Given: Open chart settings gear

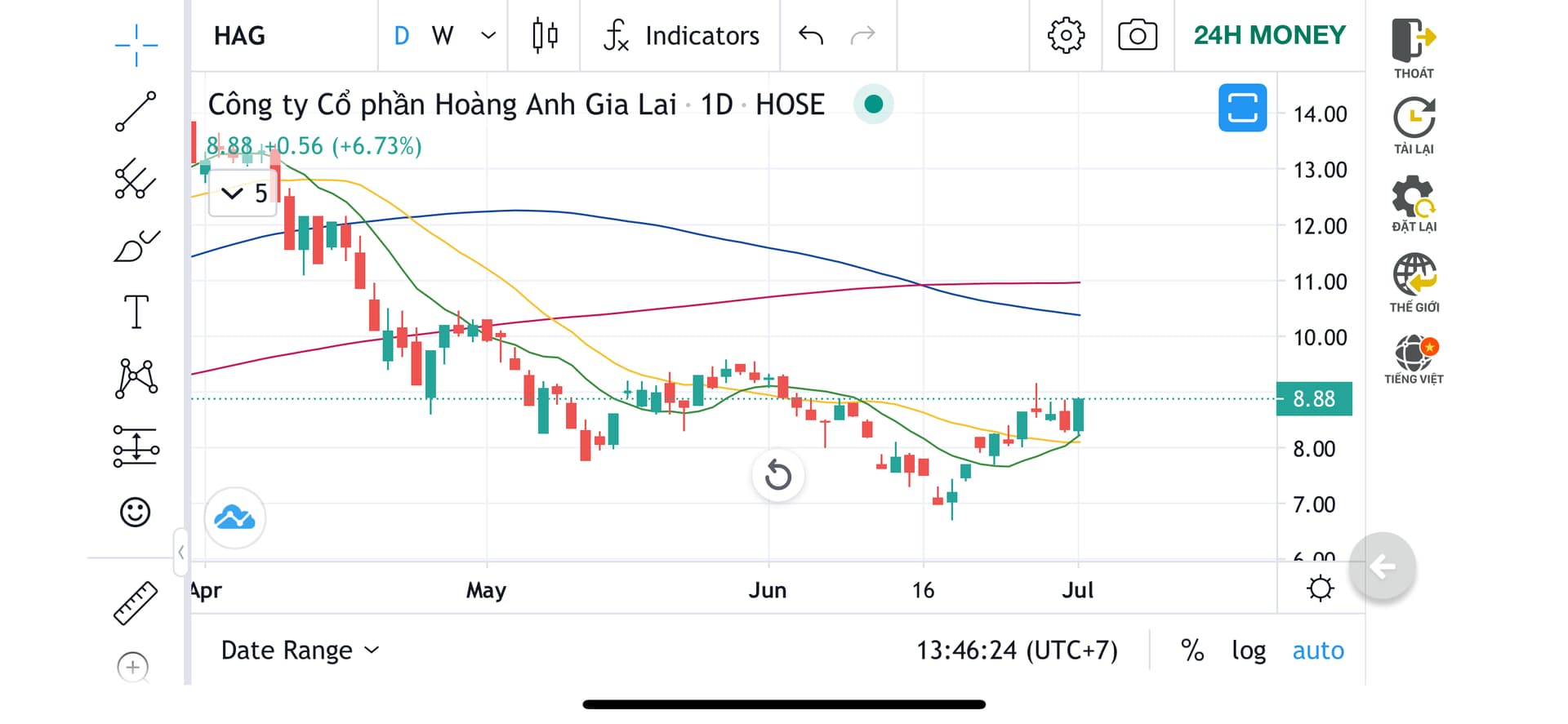Looking at the screenshot, I should (x=1066, y=36).
